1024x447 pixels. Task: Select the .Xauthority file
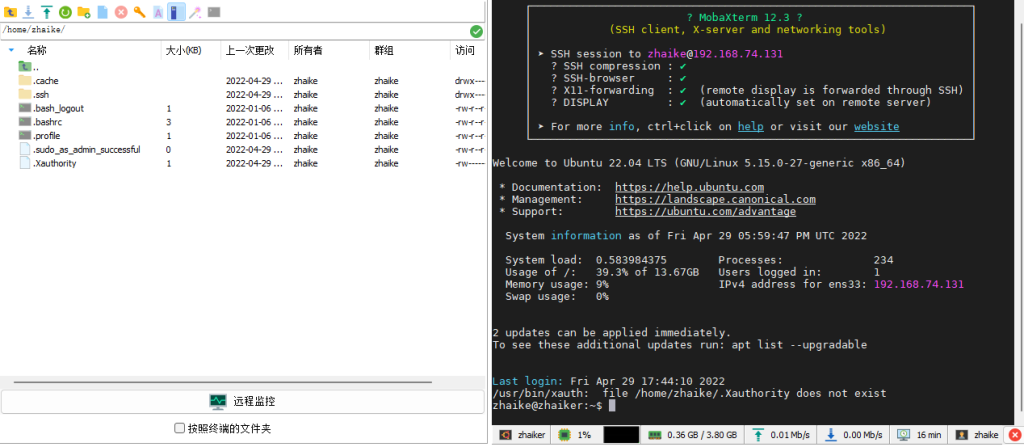[x=242, y=163]
